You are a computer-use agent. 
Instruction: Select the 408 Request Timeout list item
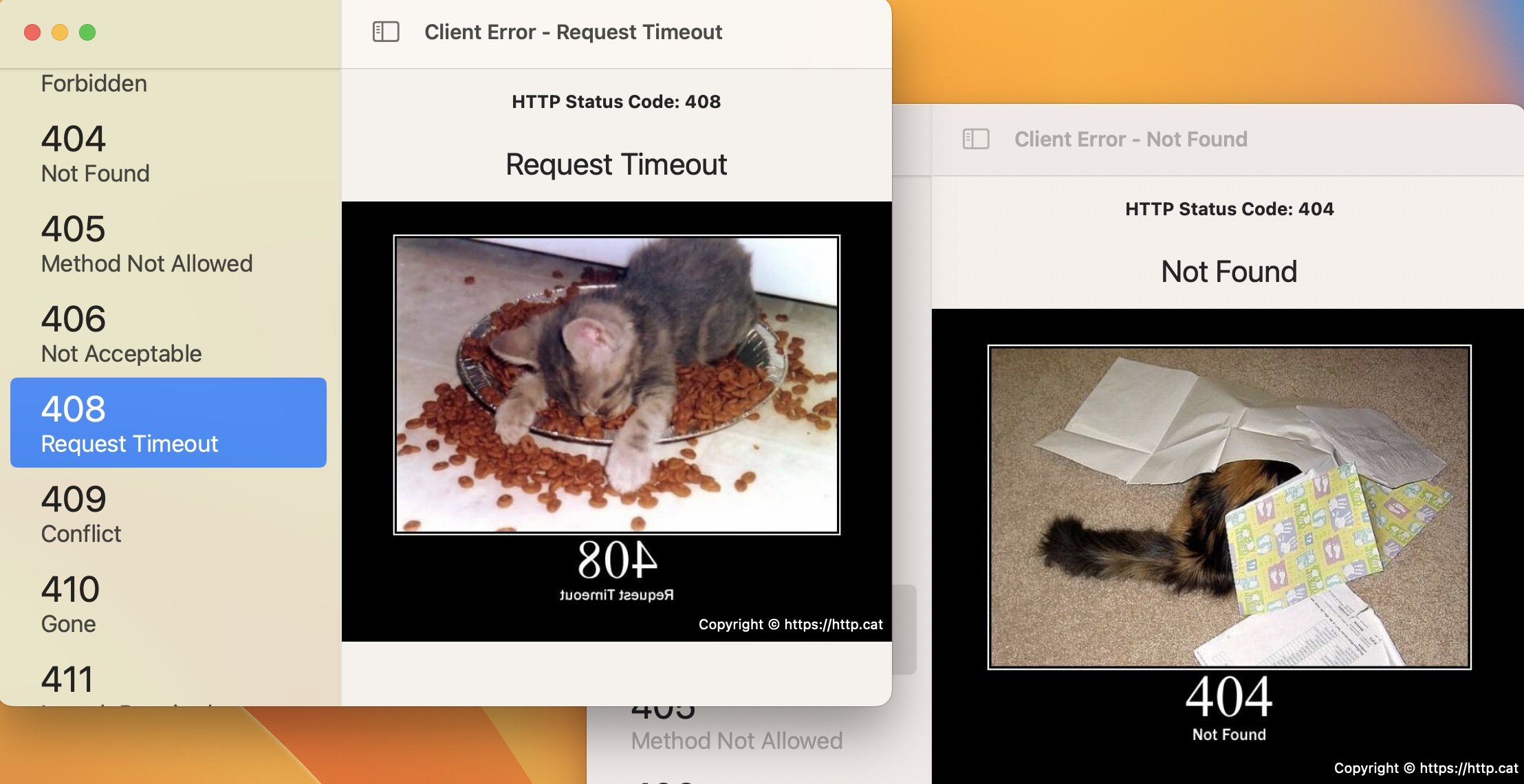pyautogui.click(x=168, y=422)
